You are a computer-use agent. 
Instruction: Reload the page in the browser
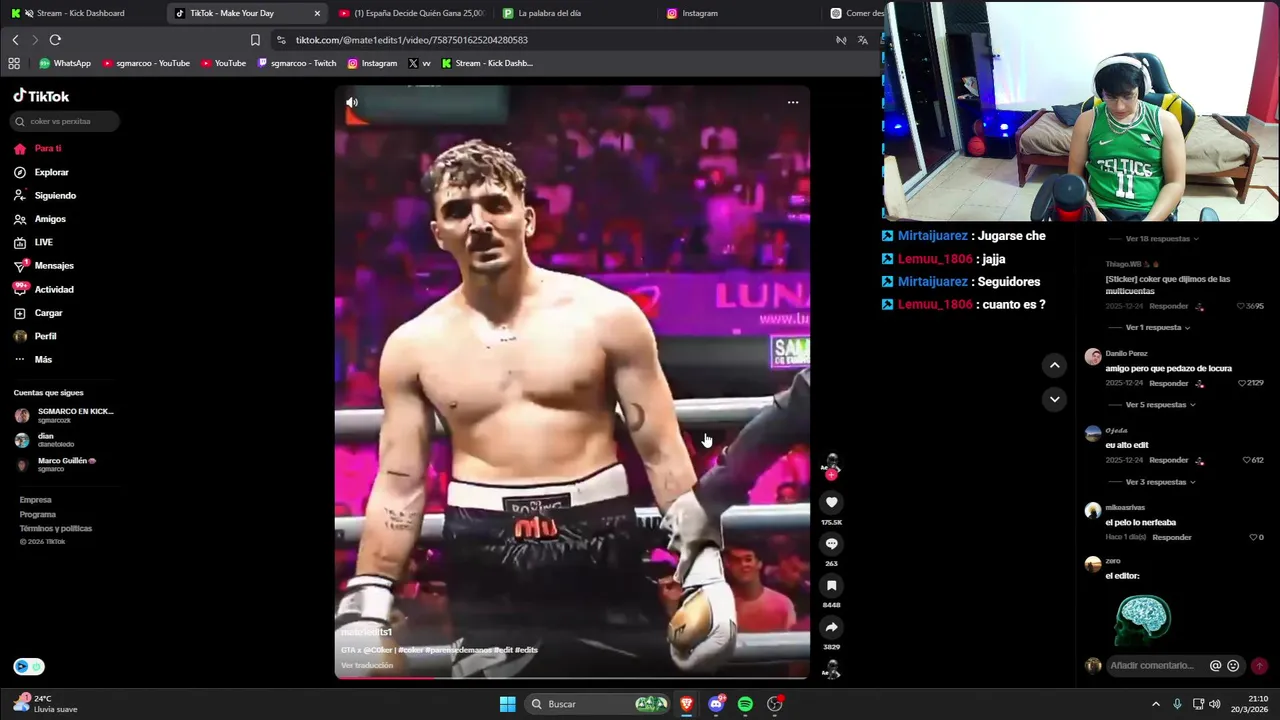click(55, 40)
